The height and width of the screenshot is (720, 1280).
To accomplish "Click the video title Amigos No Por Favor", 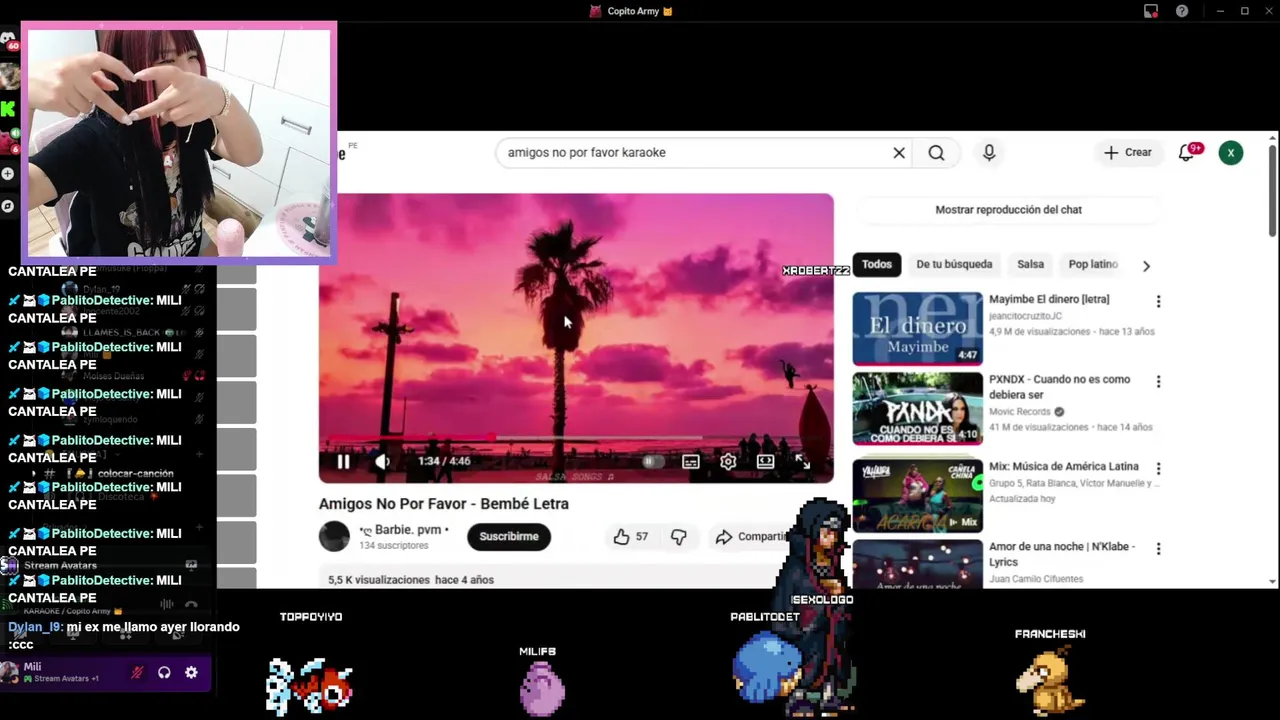I will click(444, 504).
